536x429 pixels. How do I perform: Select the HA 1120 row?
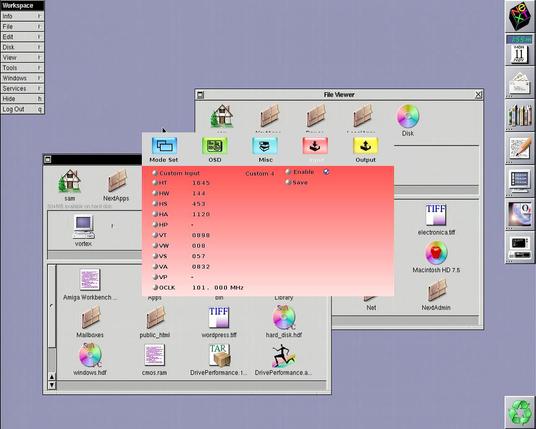181,214
